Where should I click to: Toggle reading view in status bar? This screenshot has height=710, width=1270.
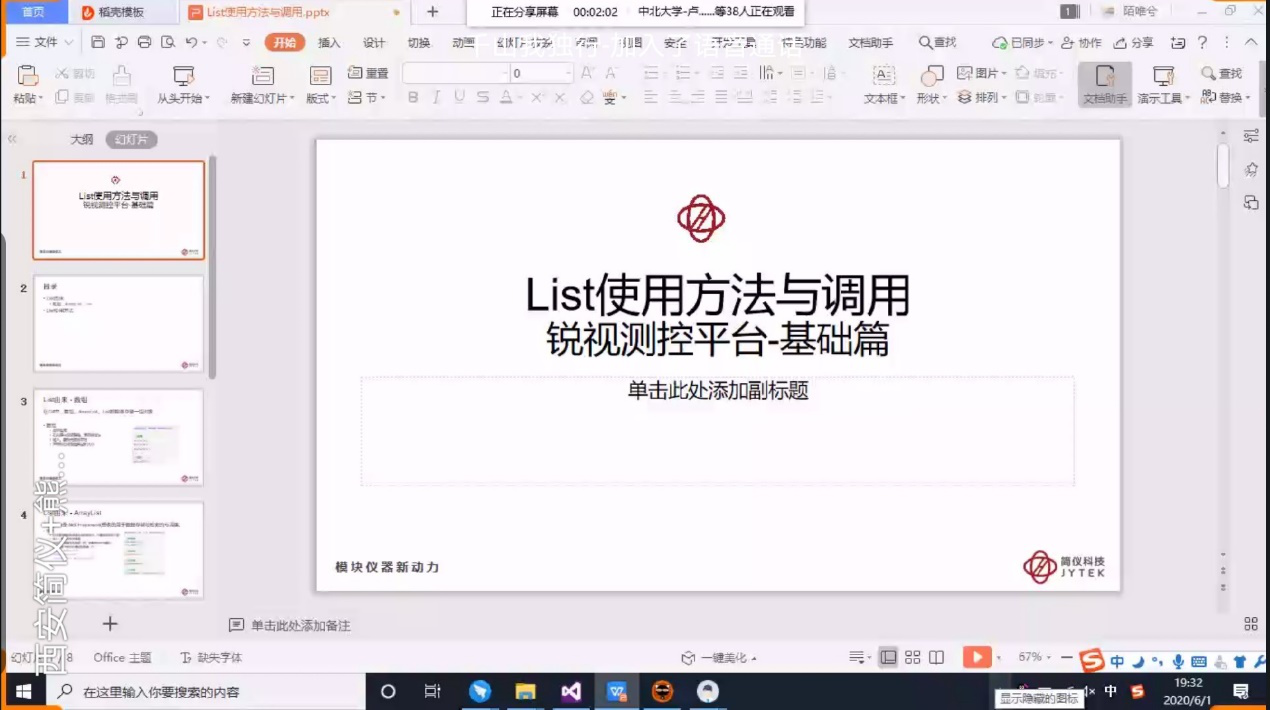[x=936, y=657]
